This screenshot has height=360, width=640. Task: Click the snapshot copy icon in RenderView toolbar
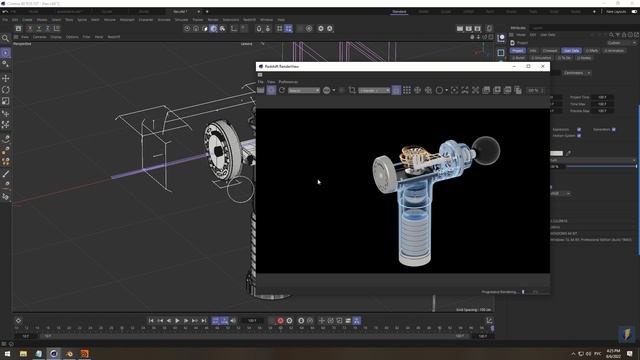pyautogui.click(x=518, y=90)
